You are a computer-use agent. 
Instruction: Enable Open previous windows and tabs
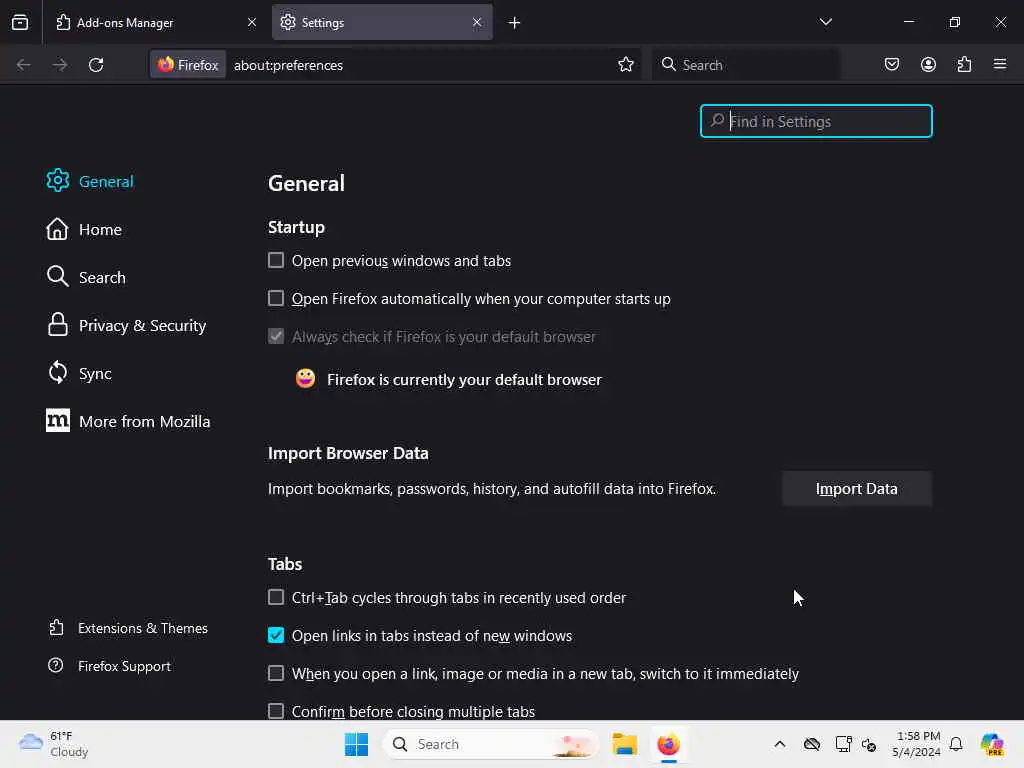[276, 261]
